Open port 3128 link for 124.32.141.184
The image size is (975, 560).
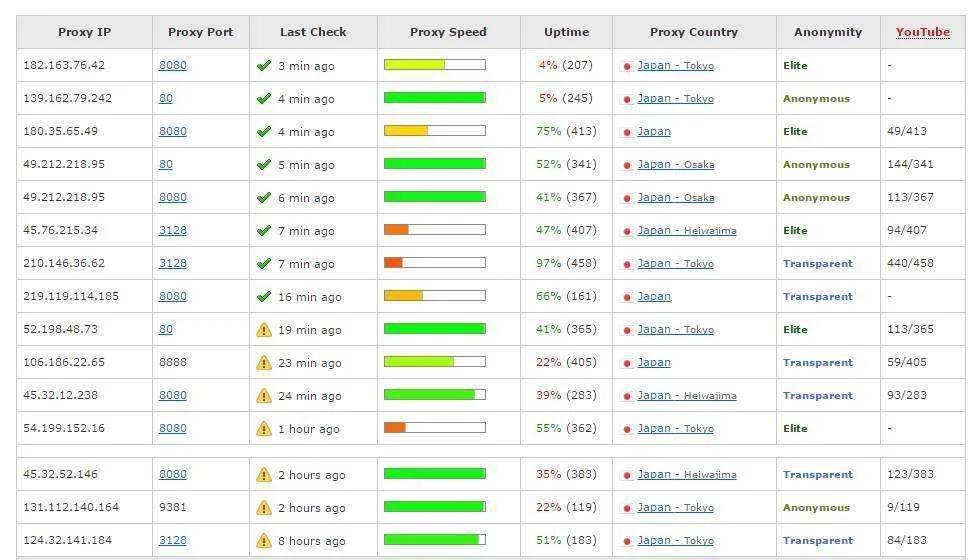coord(173,540)
